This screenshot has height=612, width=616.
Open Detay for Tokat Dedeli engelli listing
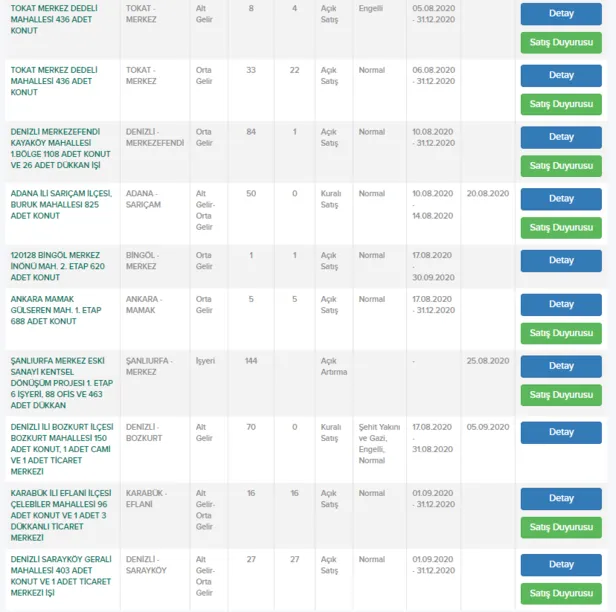point(561,14)
